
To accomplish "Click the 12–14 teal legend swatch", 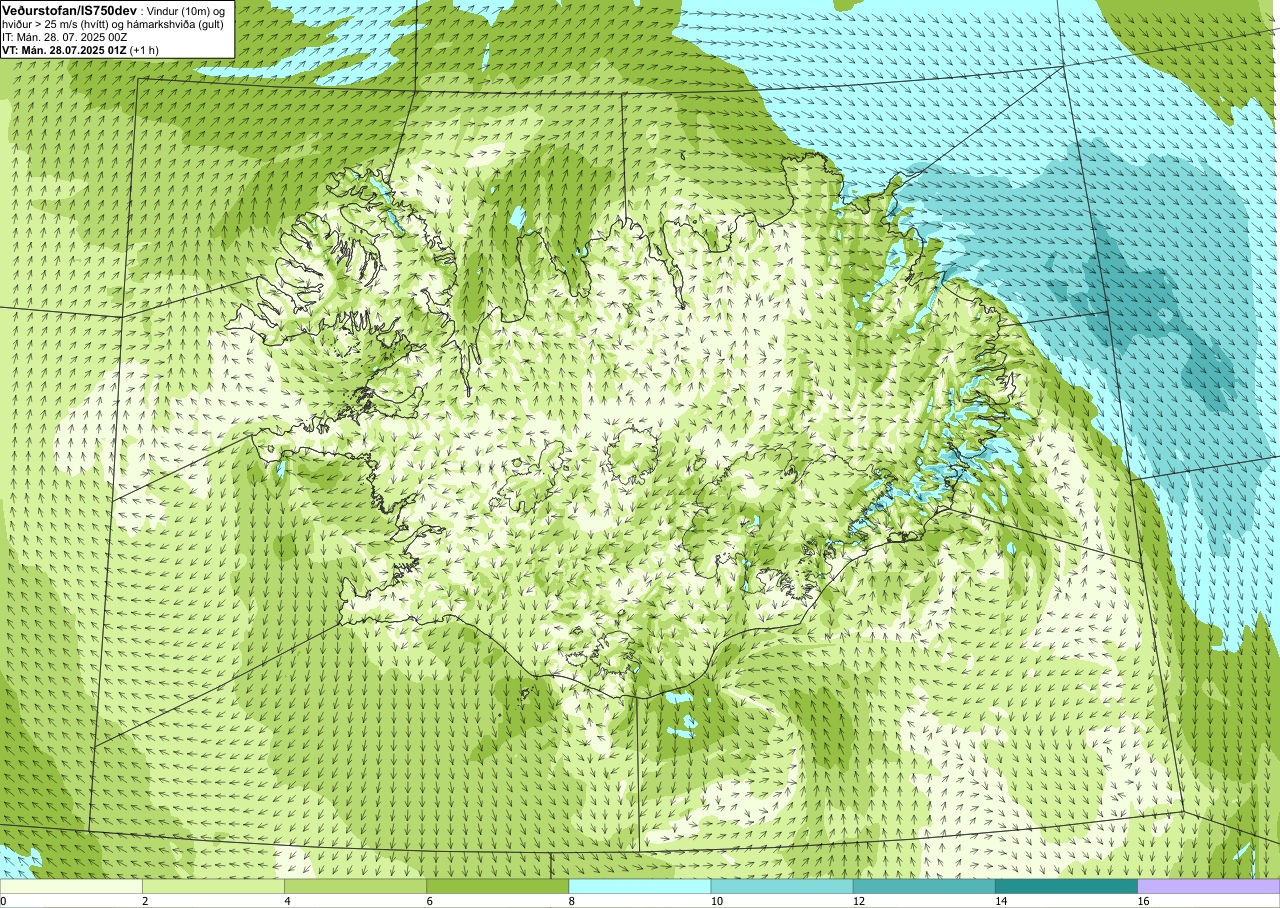I will coord(924,886).
